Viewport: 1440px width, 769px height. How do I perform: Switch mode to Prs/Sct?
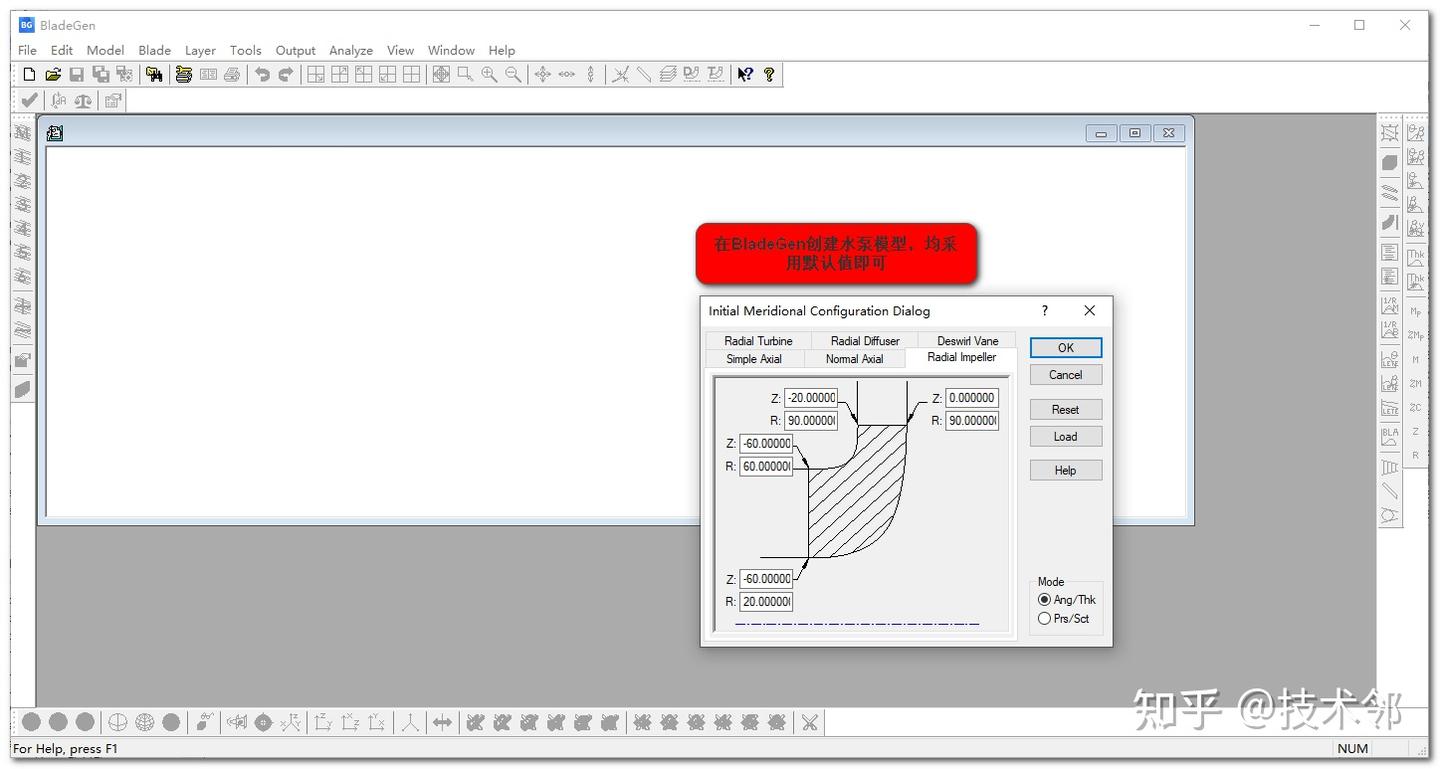(1044, 618)
